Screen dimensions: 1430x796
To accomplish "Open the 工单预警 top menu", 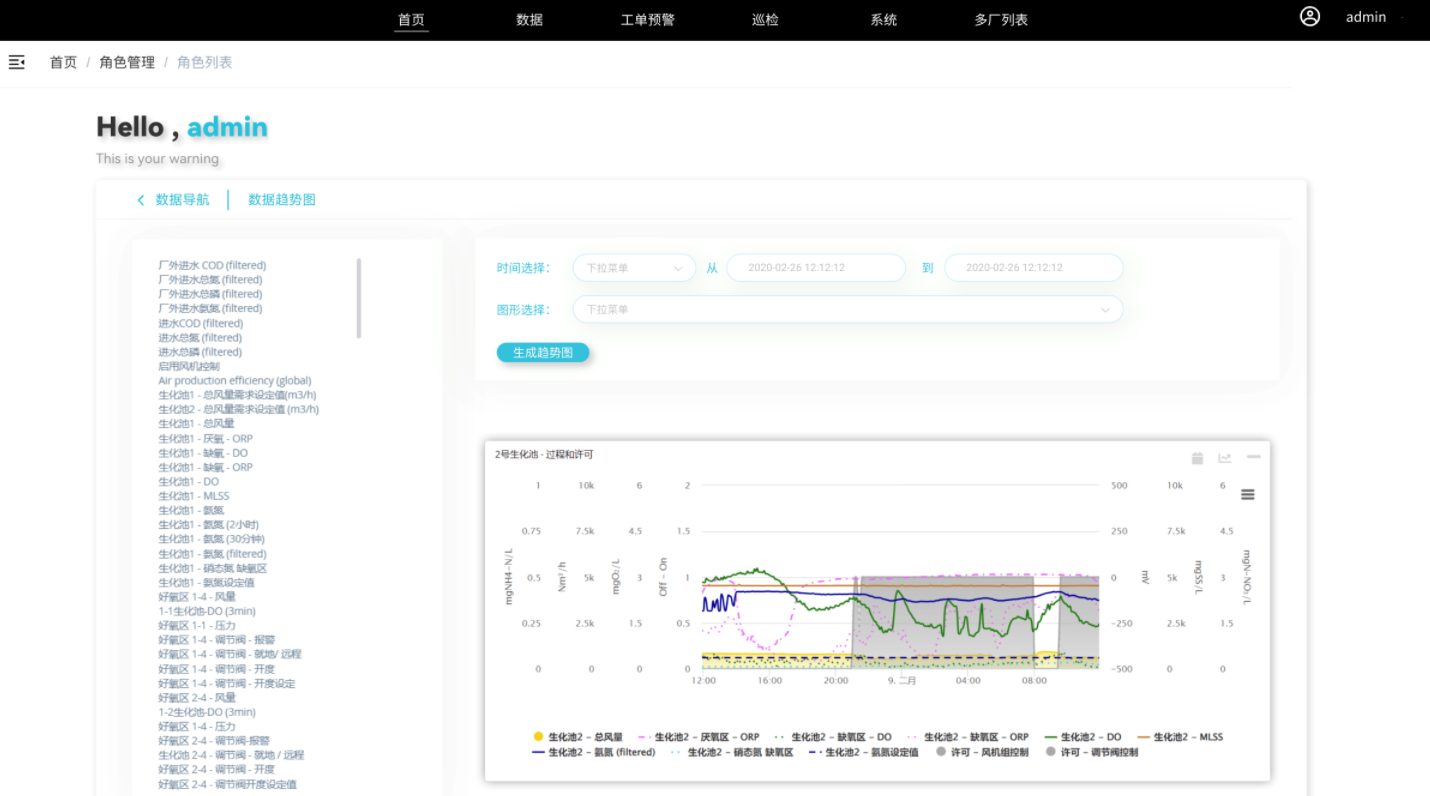I will (x=648, y=19).
